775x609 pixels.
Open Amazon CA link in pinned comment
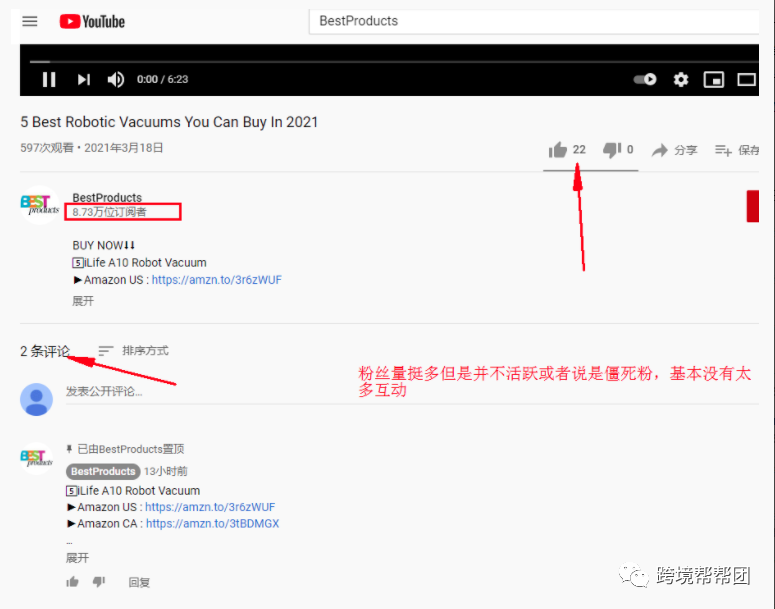click(213, 523)
